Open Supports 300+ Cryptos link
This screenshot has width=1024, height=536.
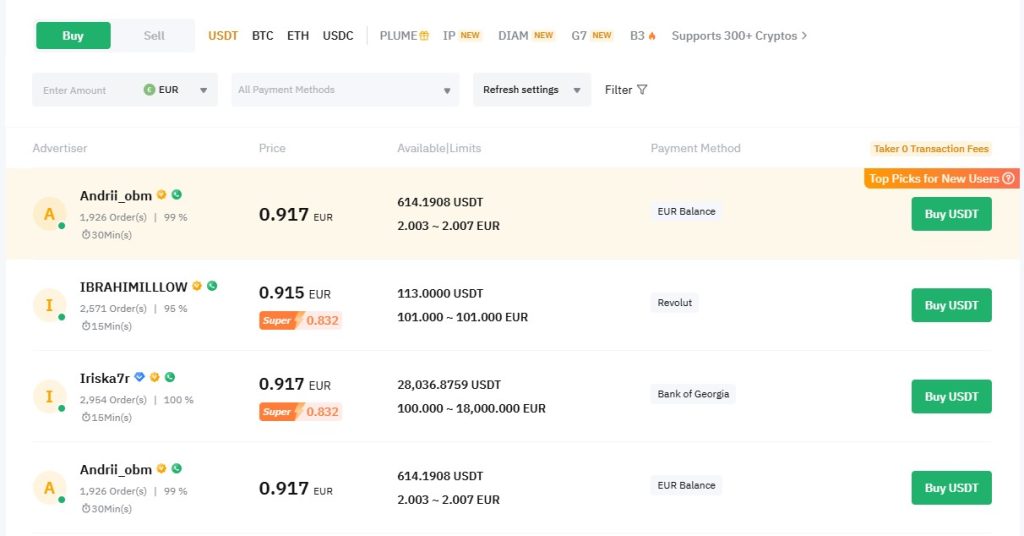(739, 36)
